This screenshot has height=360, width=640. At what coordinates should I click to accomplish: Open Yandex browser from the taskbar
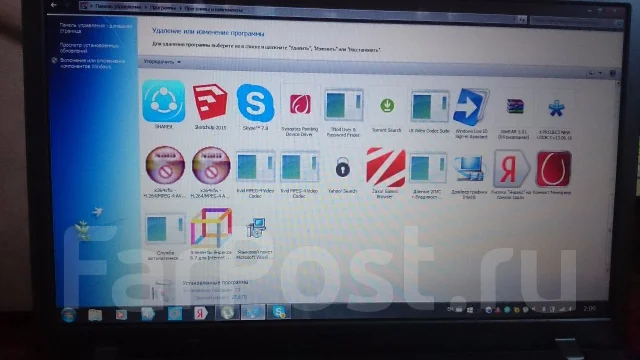200,313
